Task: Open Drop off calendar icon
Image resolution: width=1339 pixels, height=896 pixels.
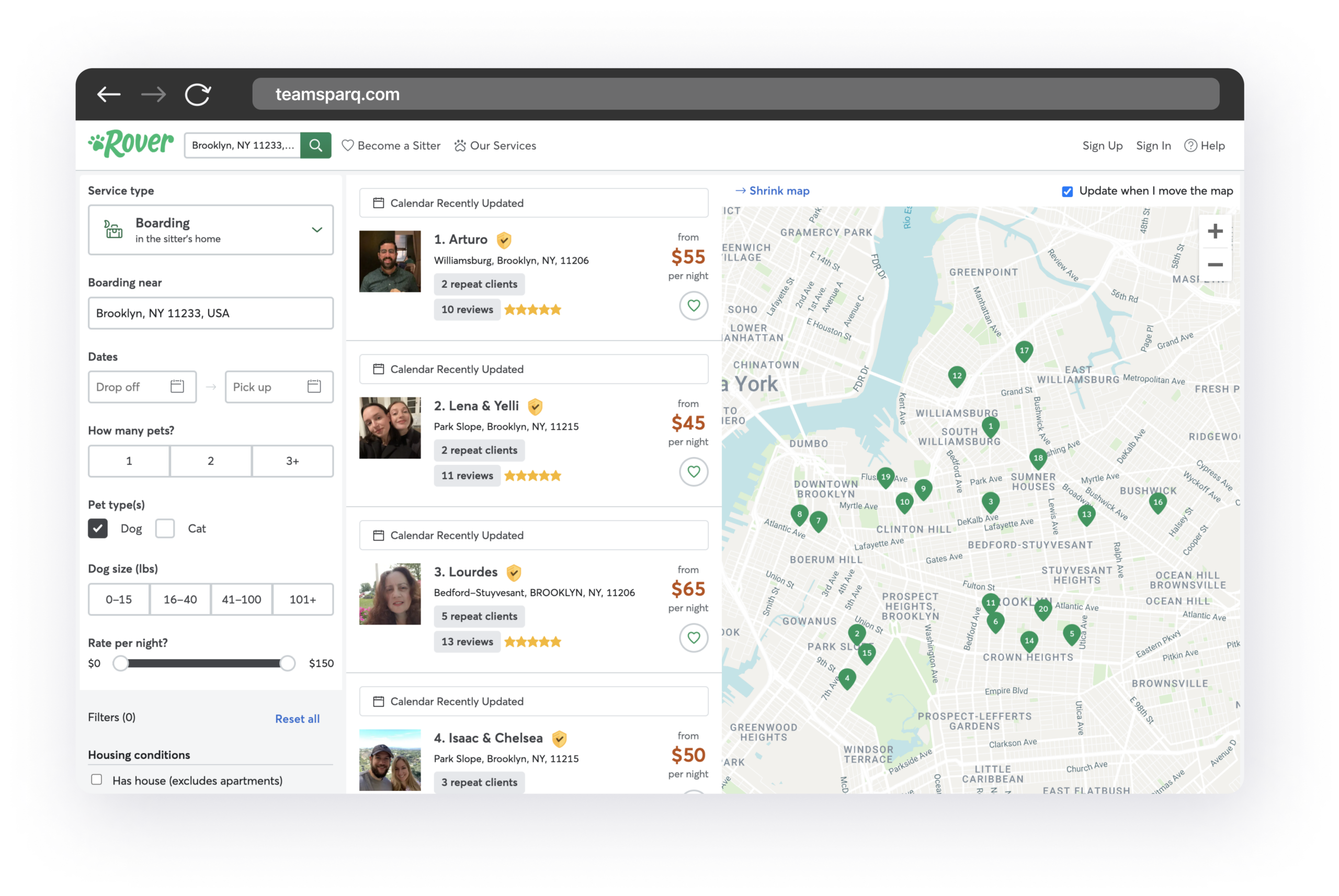Action: (x=177, y=387)
